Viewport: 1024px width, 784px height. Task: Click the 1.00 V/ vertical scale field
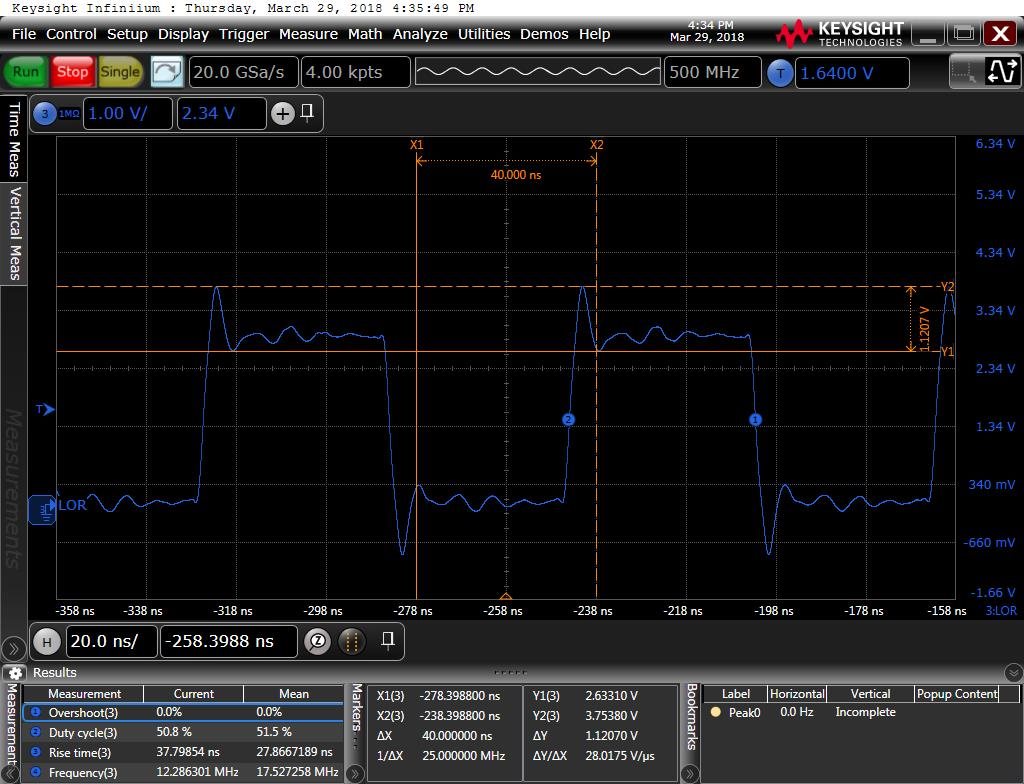(127, 114)
